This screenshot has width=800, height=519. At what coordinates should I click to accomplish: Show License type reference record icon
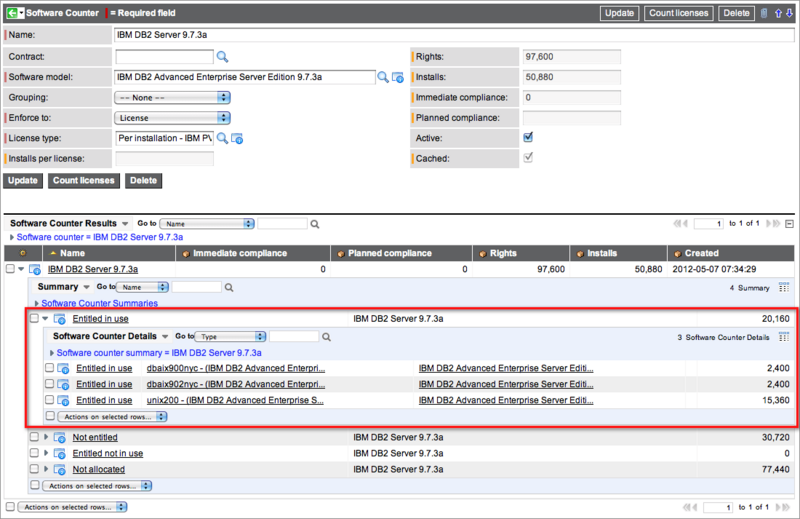[237, 138]
